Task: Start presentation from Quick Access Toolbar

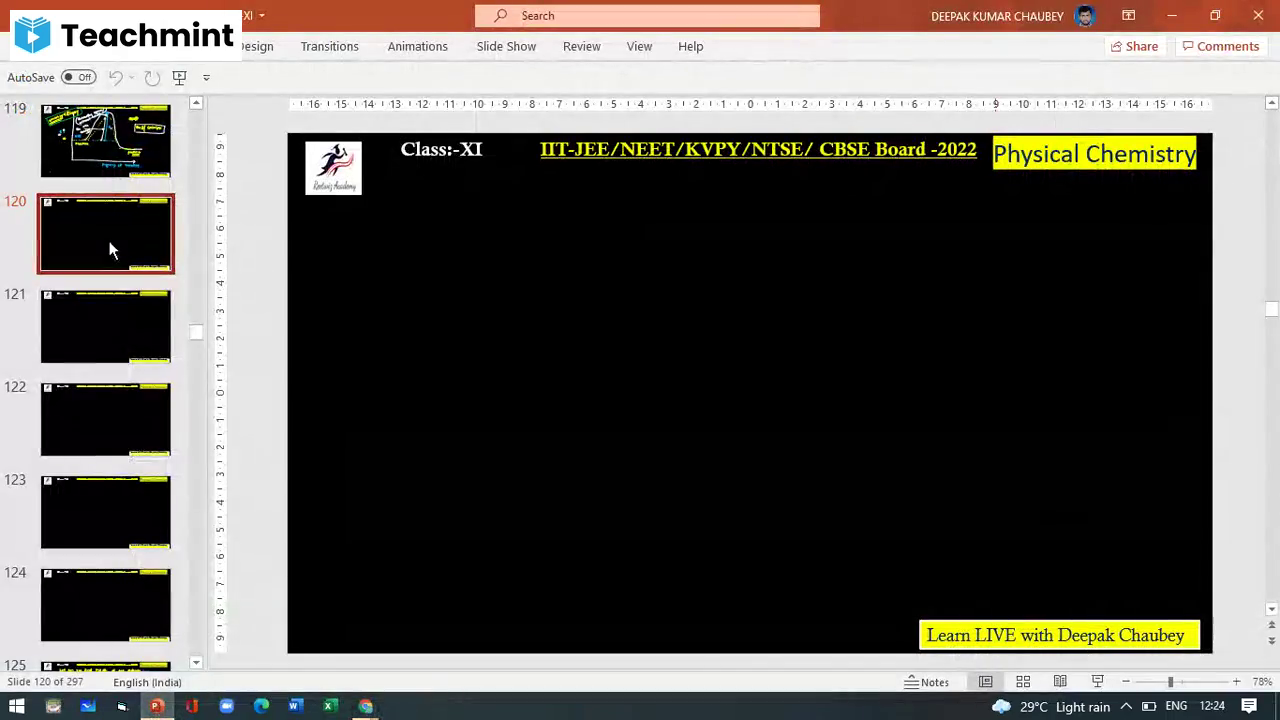Action: click(x=179, y=77)
